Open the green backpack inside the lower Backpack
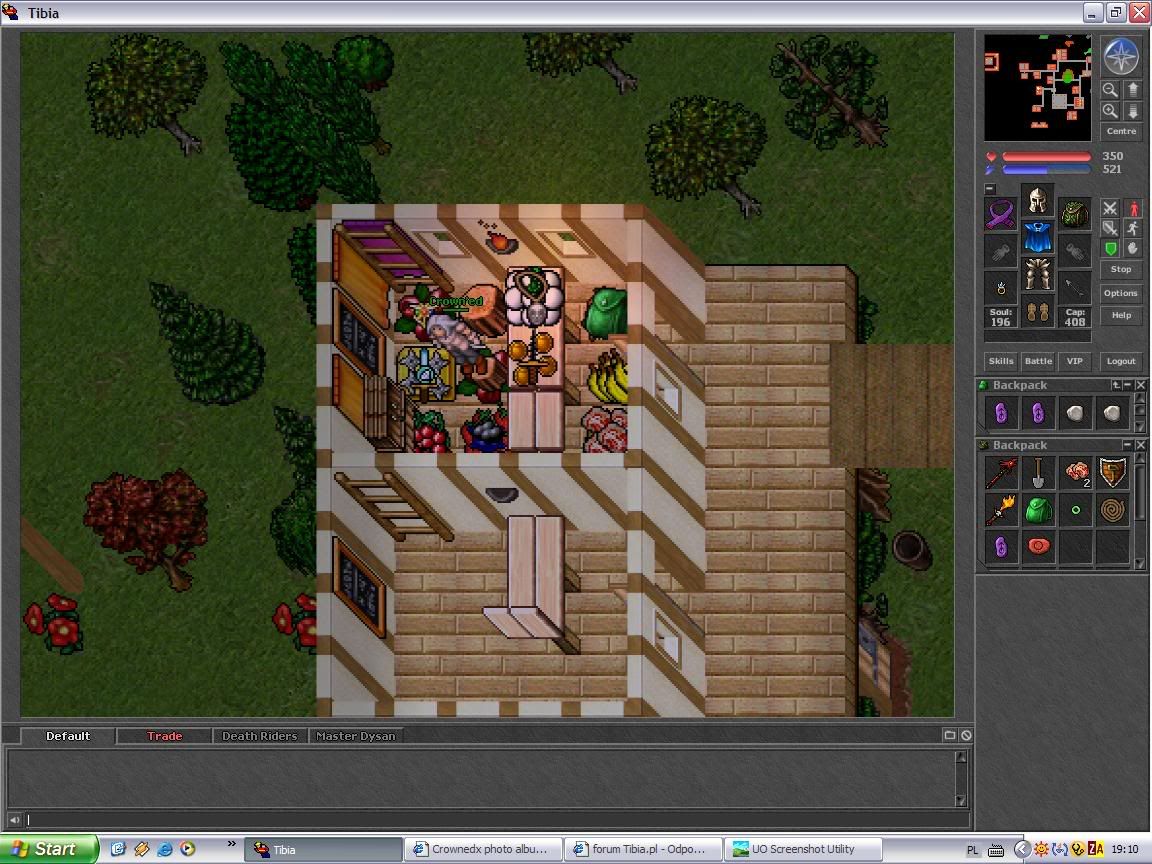This screenshot has height=864, width=1152. [x=1037, y=510]
